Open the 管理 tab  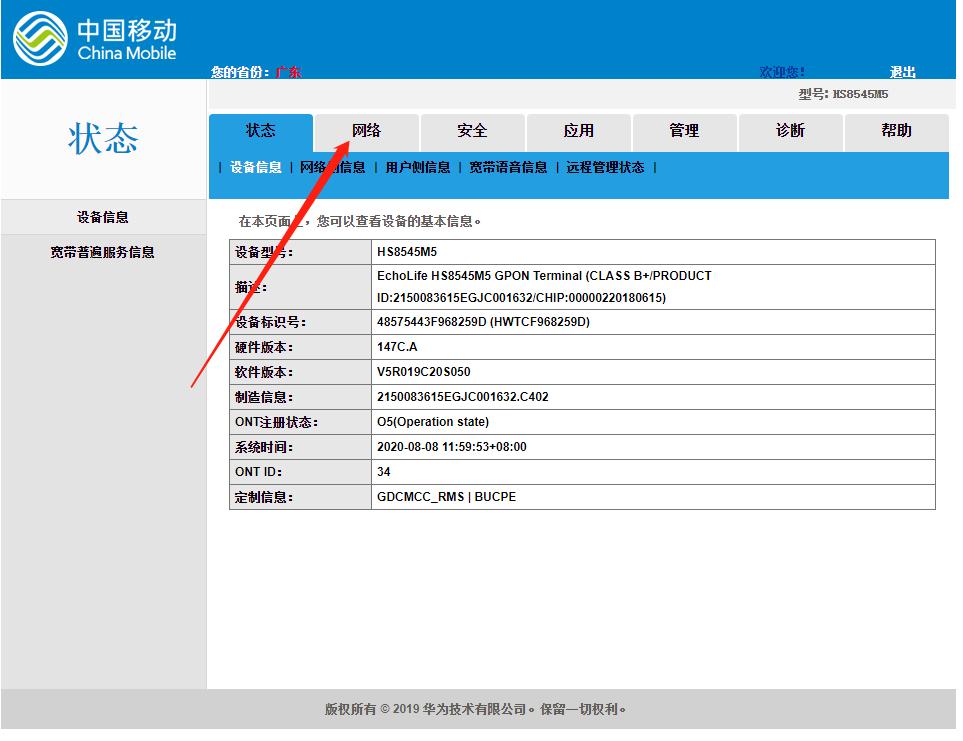(x=684, y=130)
